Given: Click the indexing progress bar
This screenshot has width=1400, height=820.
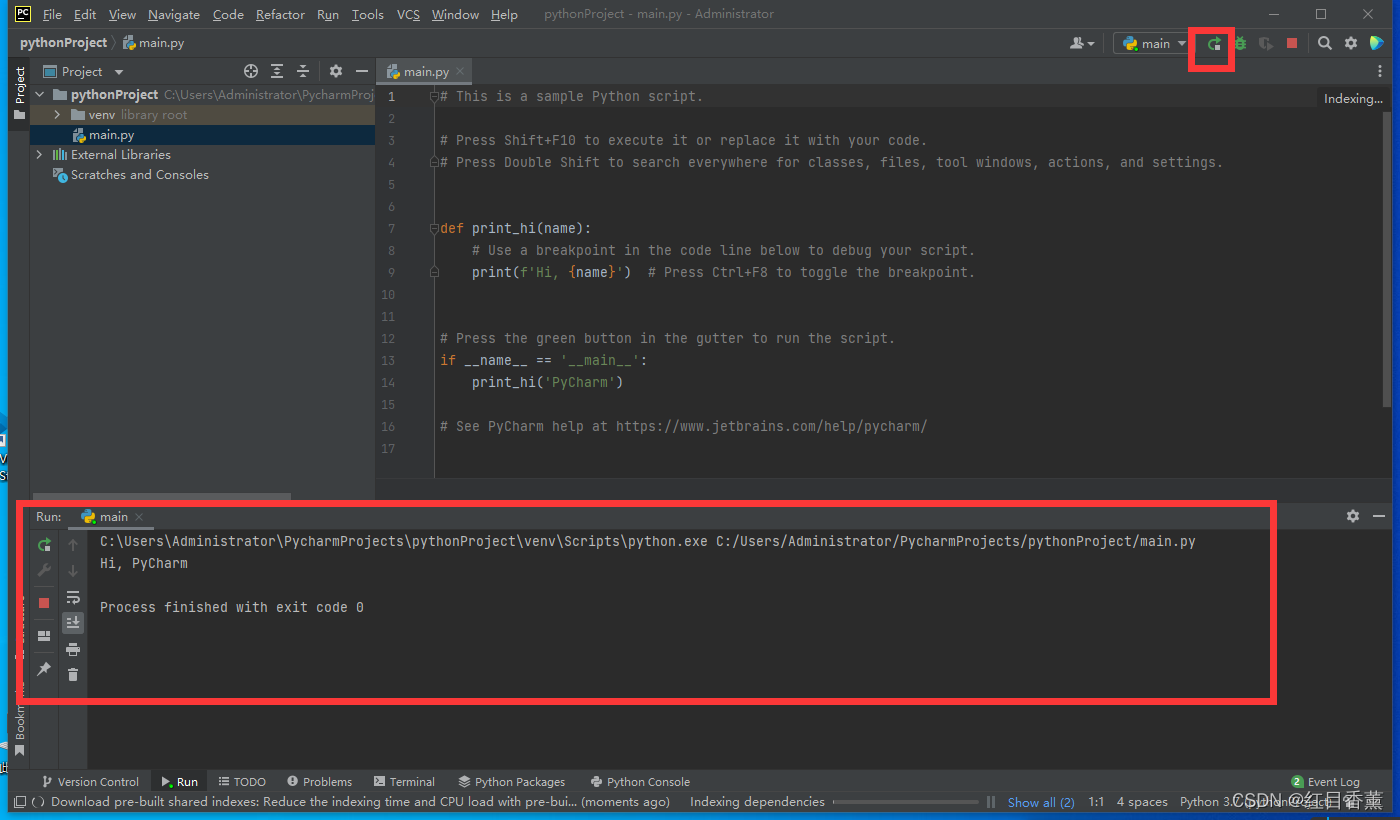Looking at the screenshot, I should tap(905, 802).
